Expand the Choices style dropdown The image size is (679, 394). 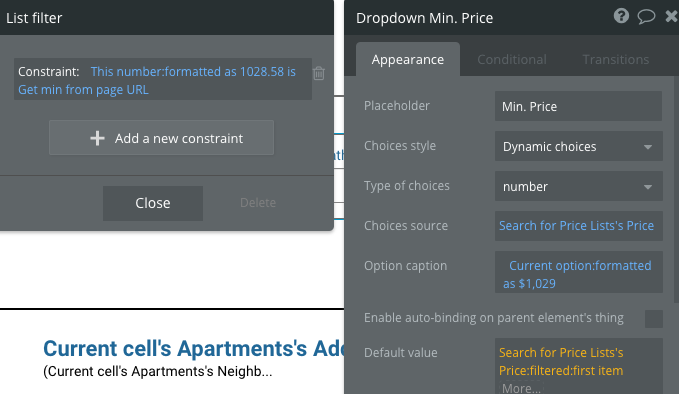[579, 146]
